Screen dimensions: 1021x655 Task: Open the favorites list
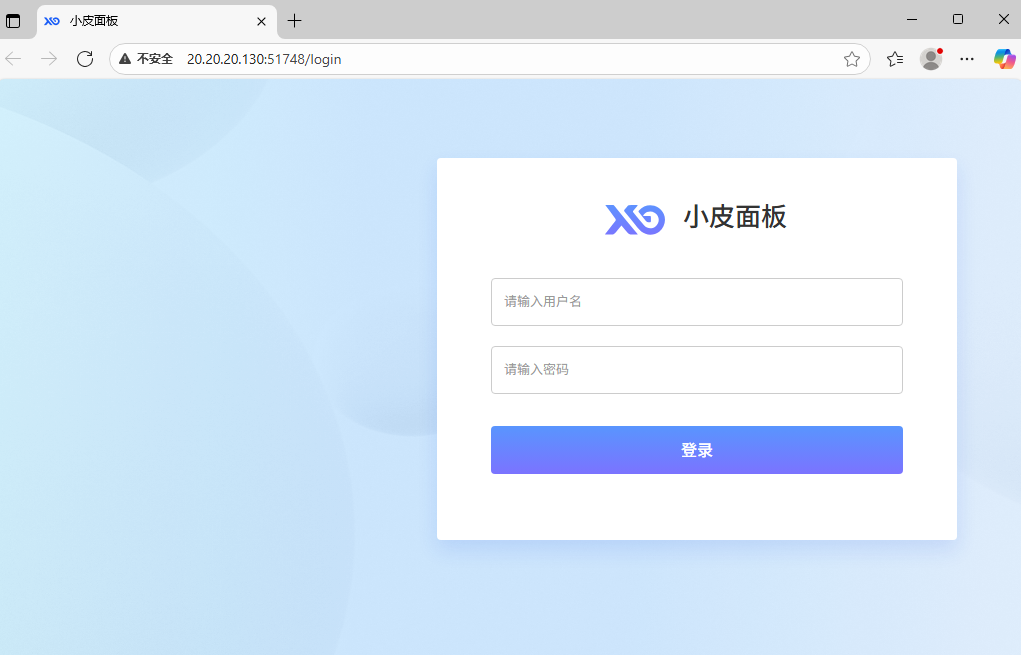[895, 59]
